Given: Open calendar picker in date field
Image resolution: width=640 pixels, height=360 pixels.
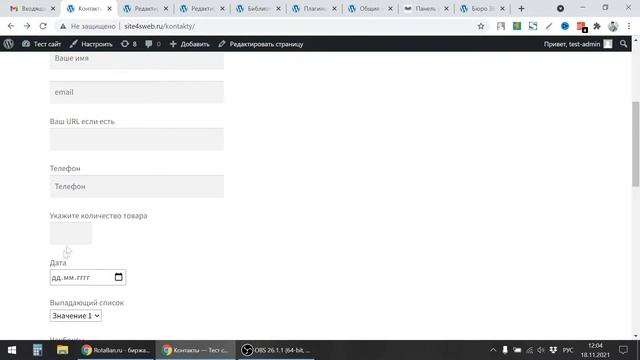Looking at the screenshot, I should coord(118,277).
